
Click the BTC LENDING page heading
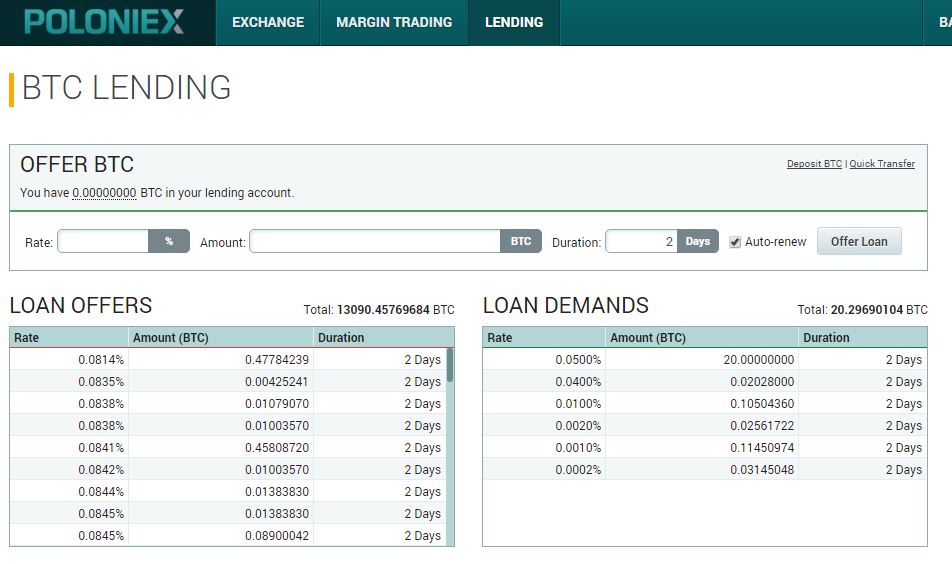click(x=126, y=87)
